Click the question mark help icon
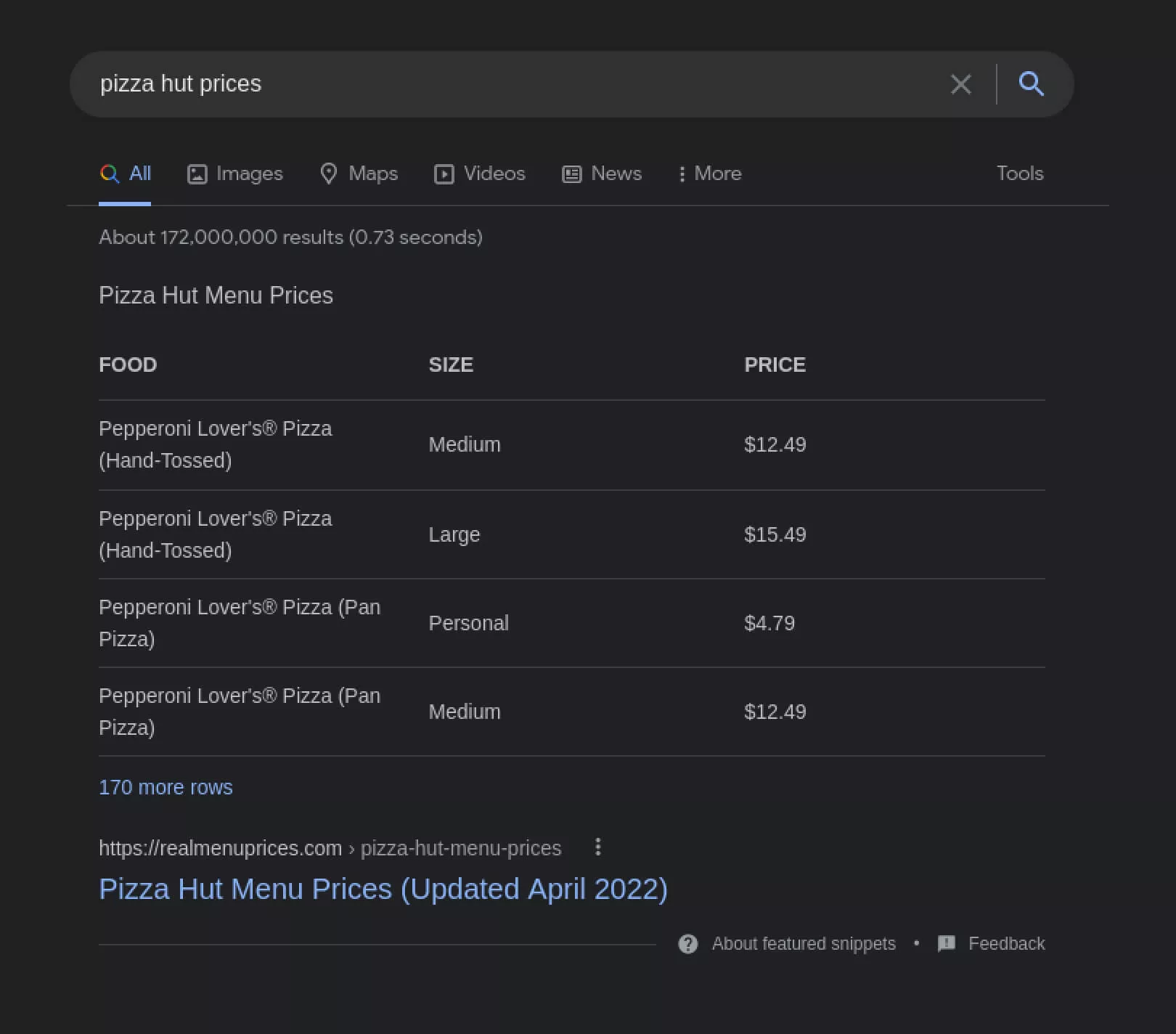 click(687, 944)
